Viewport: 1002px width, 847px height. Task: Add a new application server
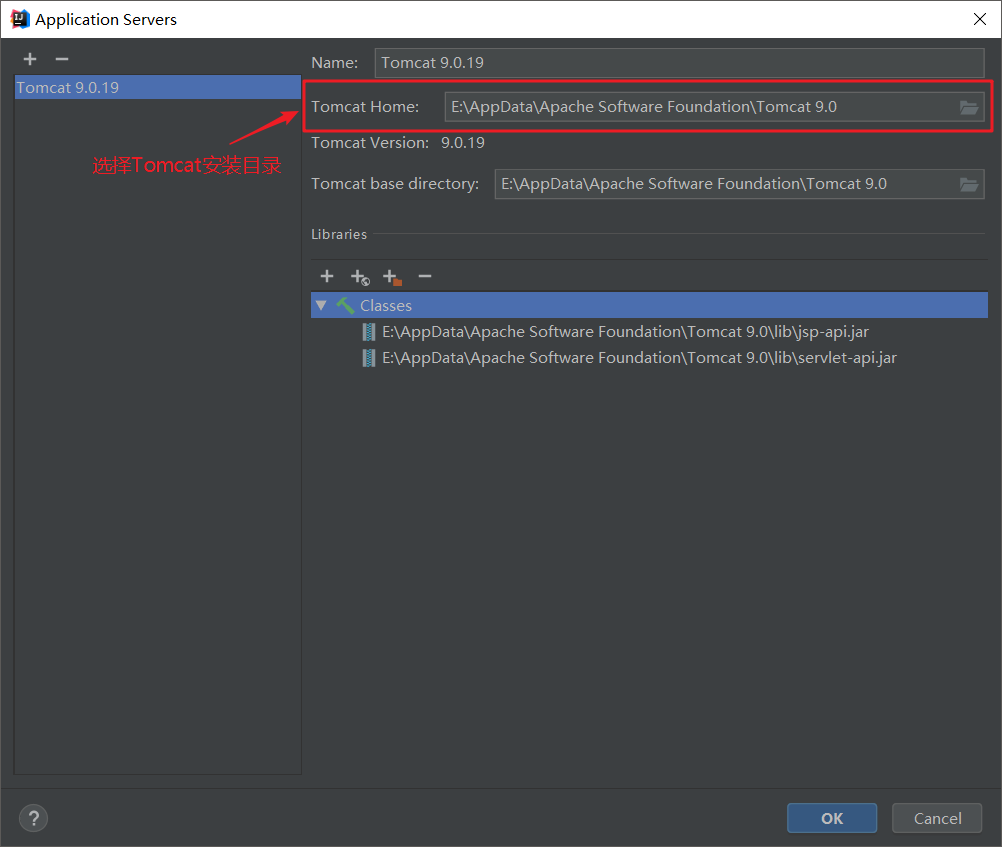click(29, 59)
